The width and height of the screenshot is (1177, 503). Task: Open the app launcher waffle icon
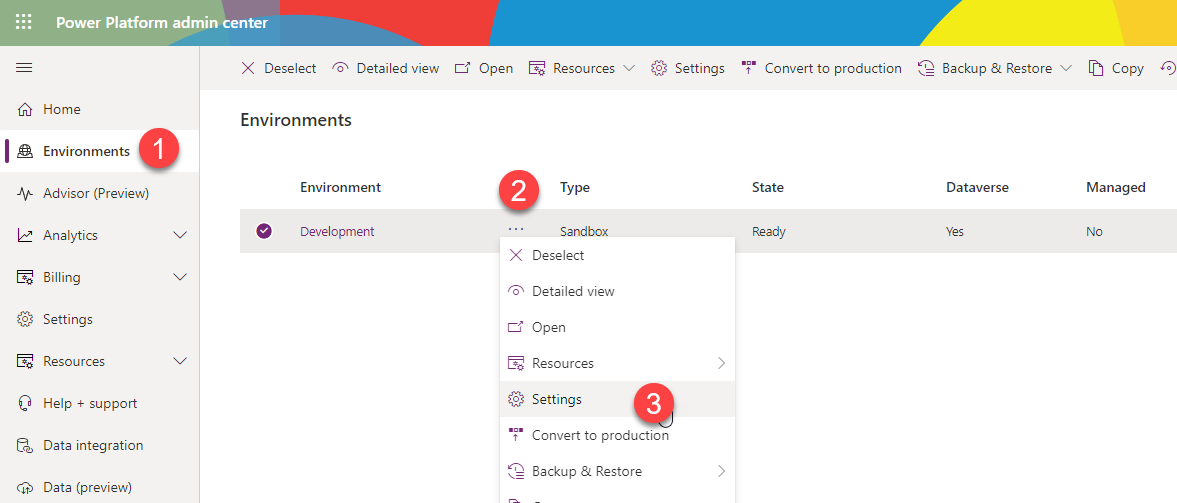tap(24, 23)
